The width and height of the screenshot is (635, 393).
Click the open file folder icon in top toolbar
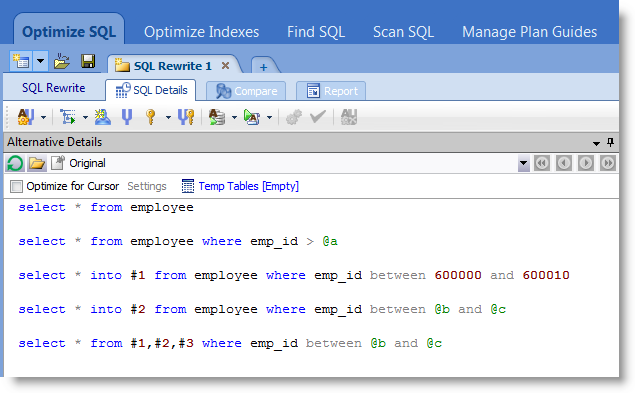click(x=62, y=62)
